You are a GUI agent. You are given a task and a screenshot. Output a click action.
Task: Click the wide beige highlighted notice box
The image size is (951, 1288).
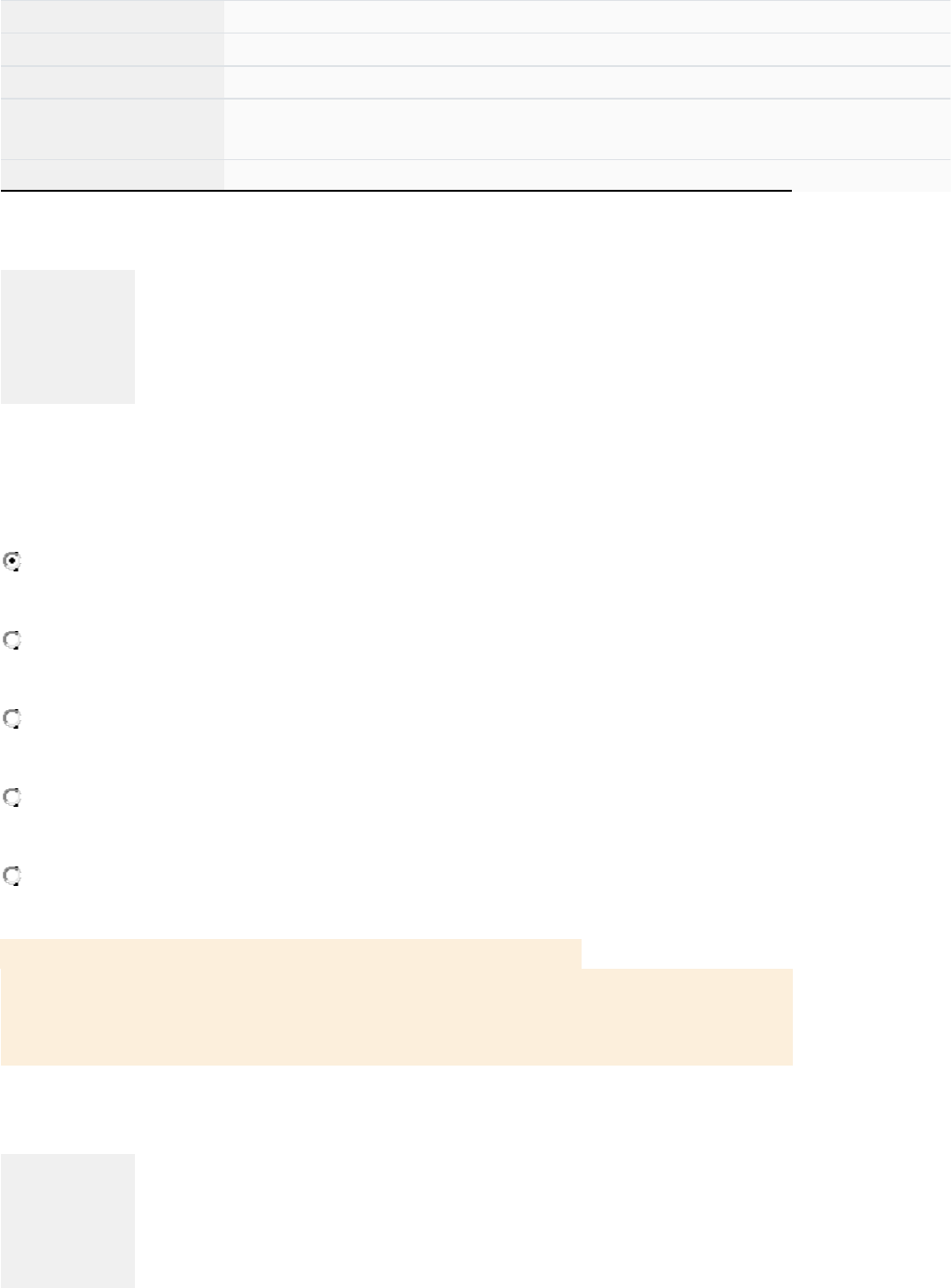coord(396,1016)
